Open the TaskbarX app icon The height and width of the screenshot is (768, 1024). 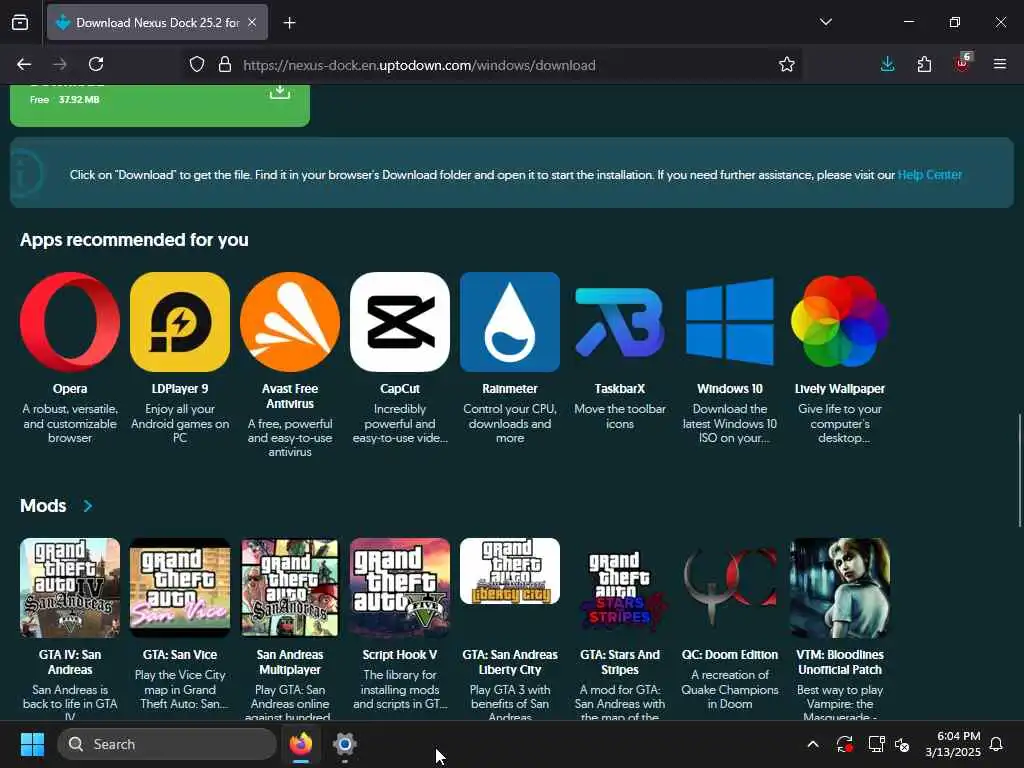coord(620,322)
